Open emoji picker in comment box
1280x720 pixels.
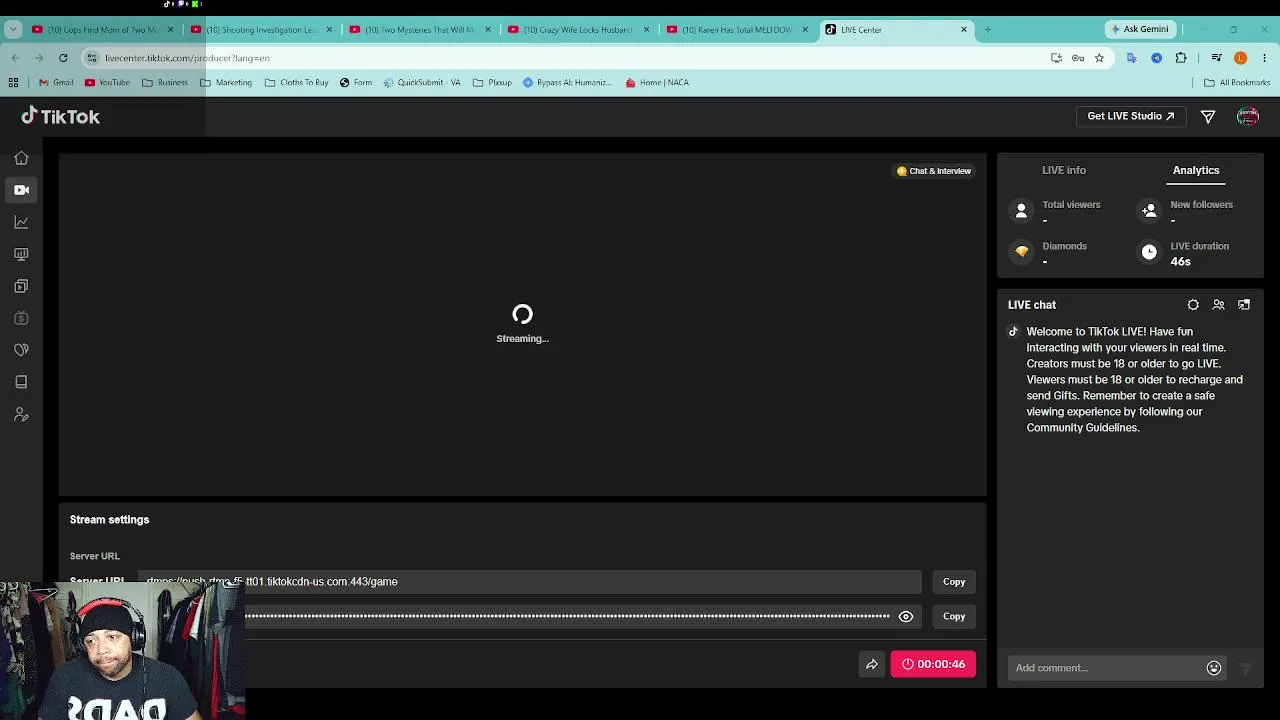click(1214, 668)
